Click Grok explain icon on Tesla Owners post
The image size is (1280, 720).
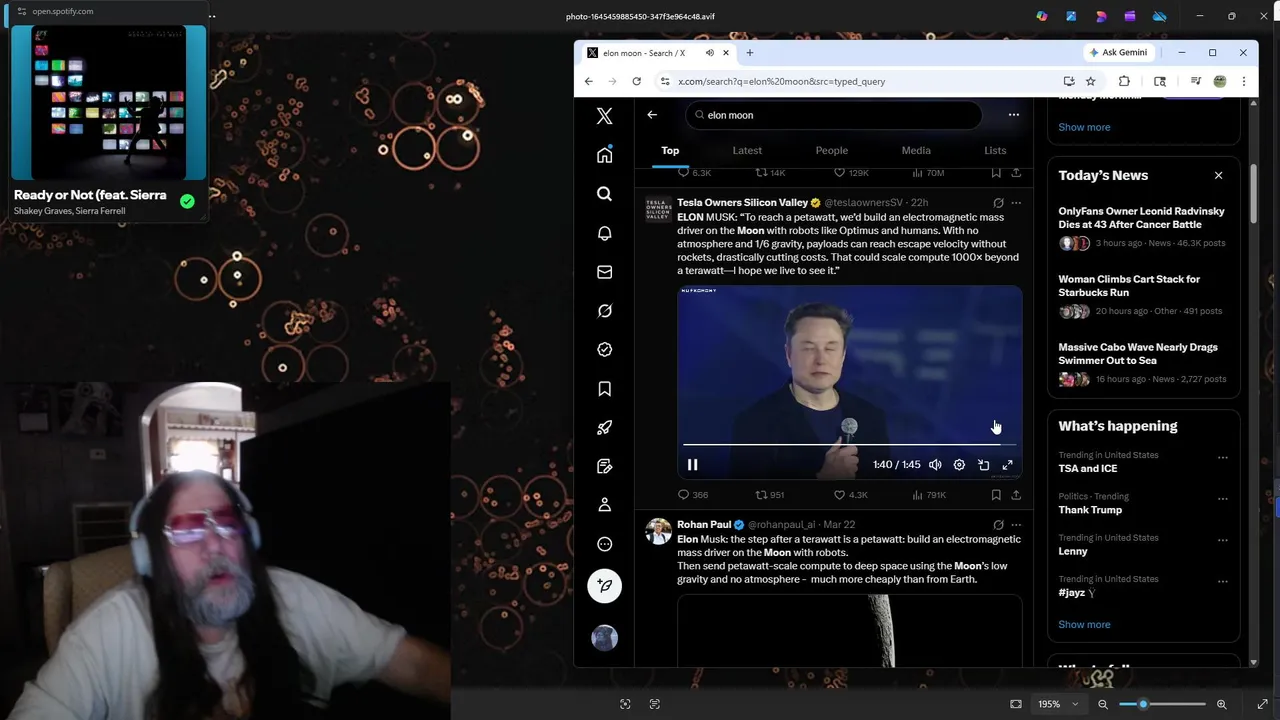coord(998,203)
